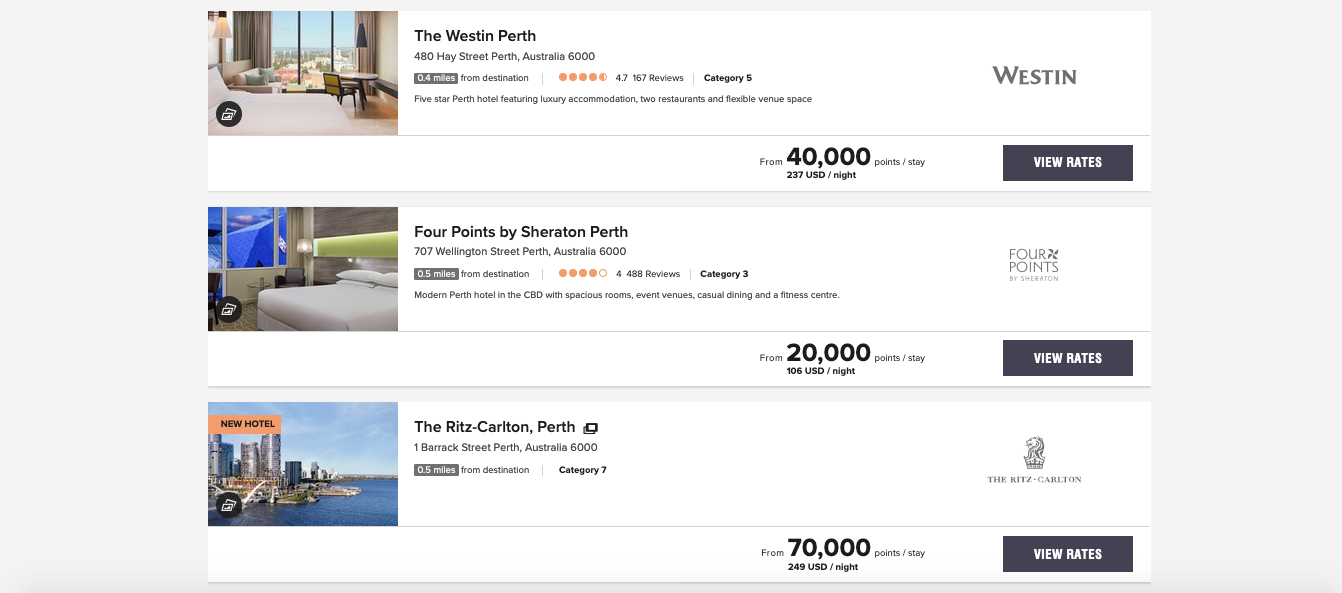Open photo gallery icon on Ritz-Carlton image
This screenshot has width=1342, height=593.
[x=229, y=505]
